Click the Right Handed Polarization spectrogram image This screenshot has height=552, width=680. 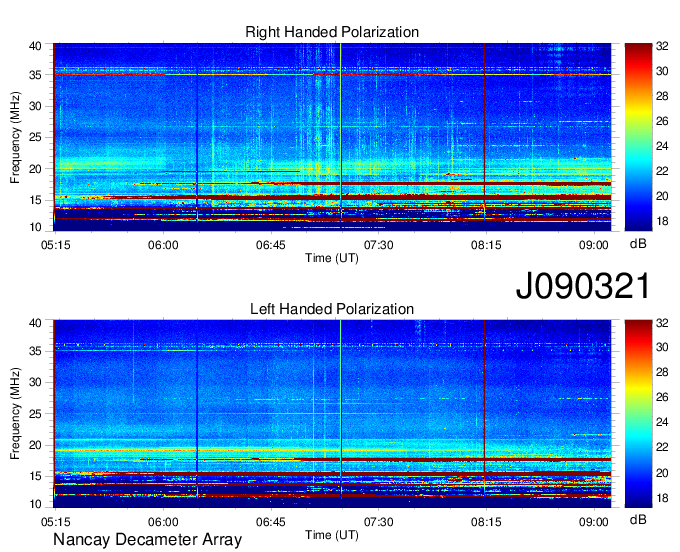[x=332, y=137]
